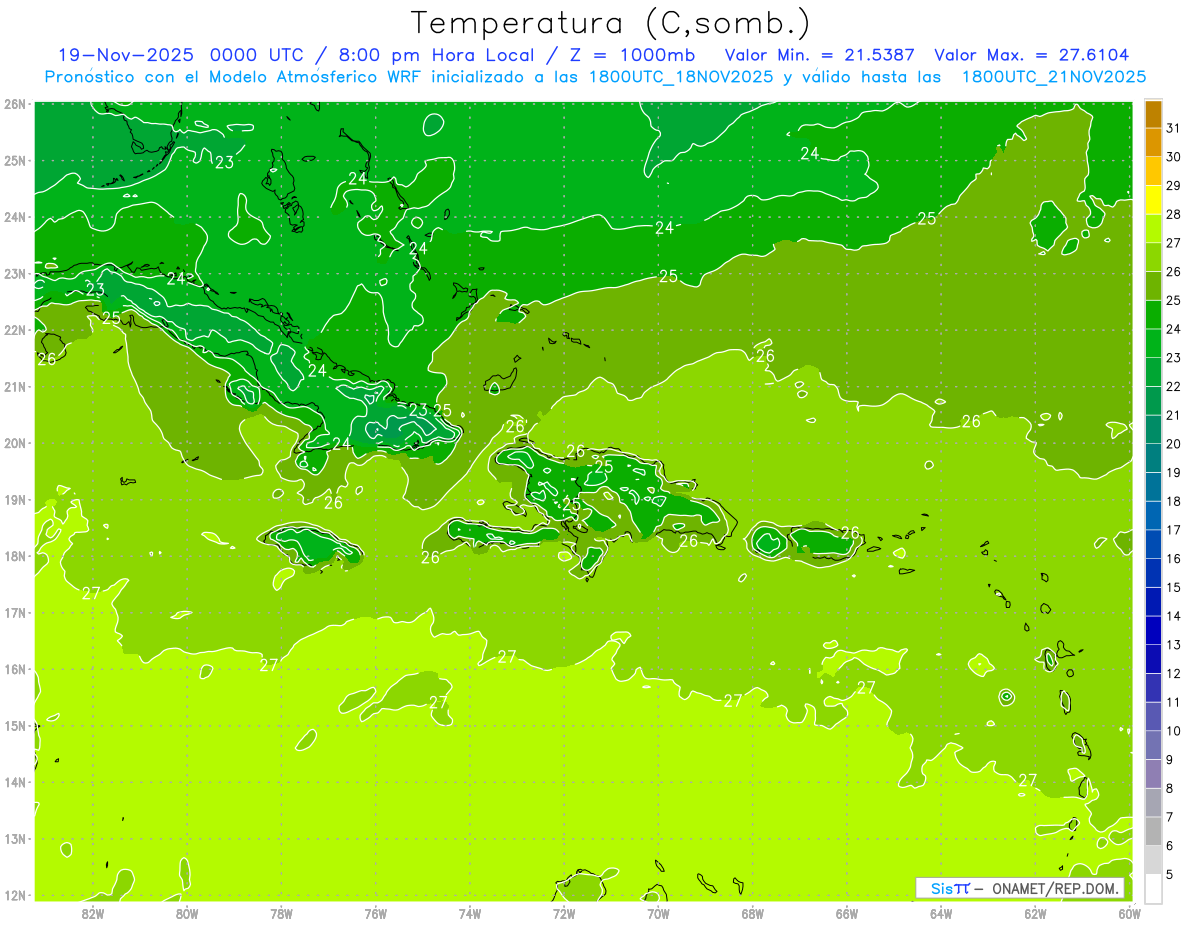Click the 18N latitude axis label

pyautogui.click(x=14, y=556)
